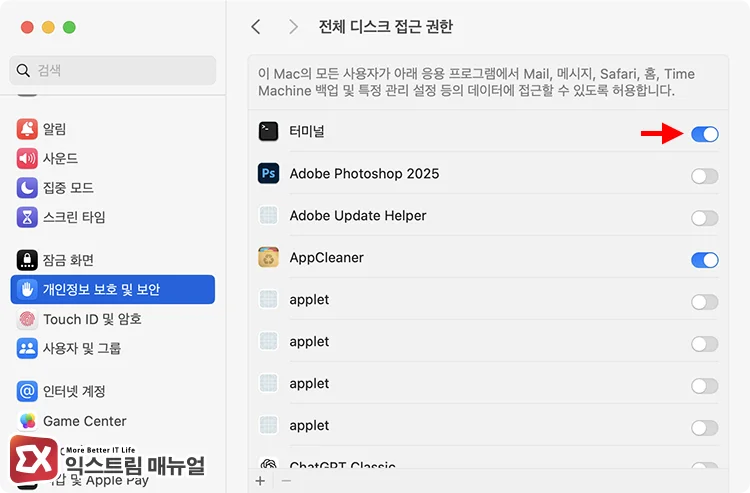
Task: Click the search magnifier icon
Action: 23,70
